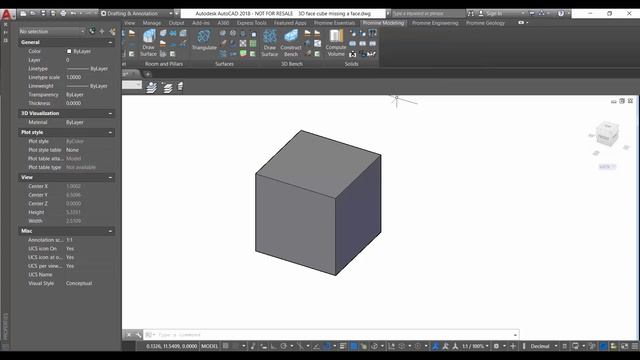
Task: Close the command line with X icon
Action: point(129,335)
